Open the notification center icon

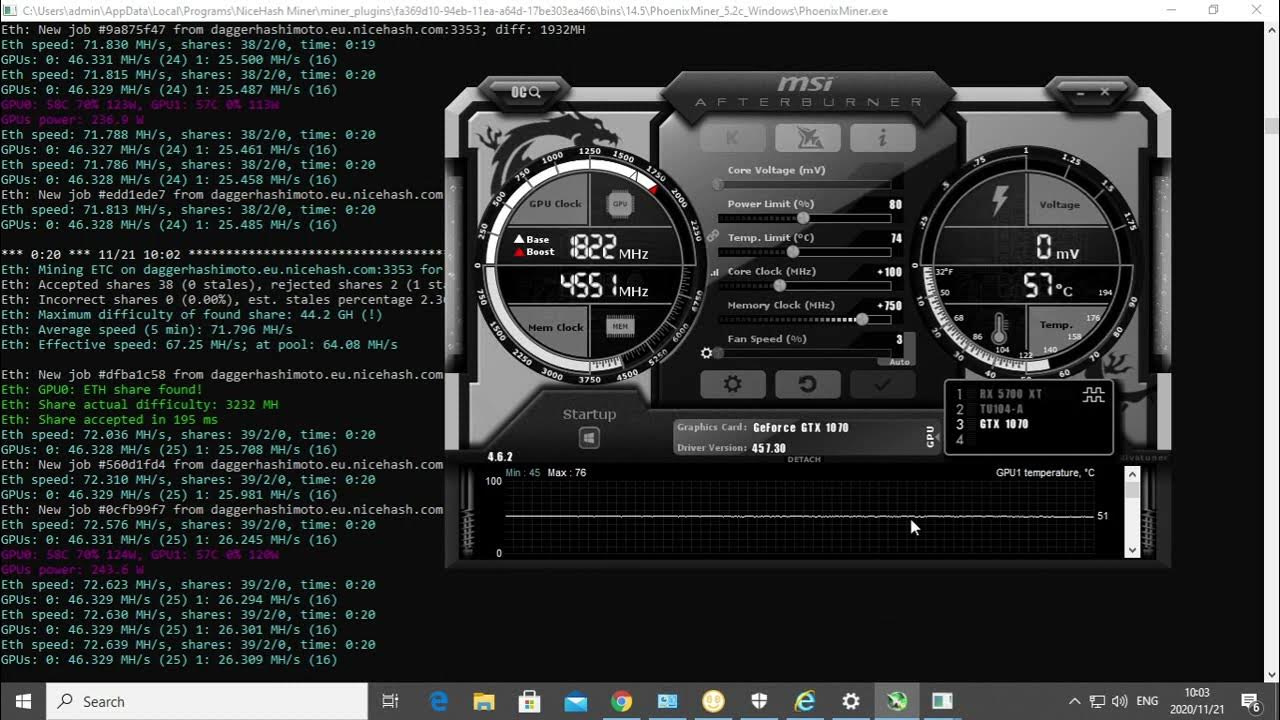click(x=1250, y=702)
